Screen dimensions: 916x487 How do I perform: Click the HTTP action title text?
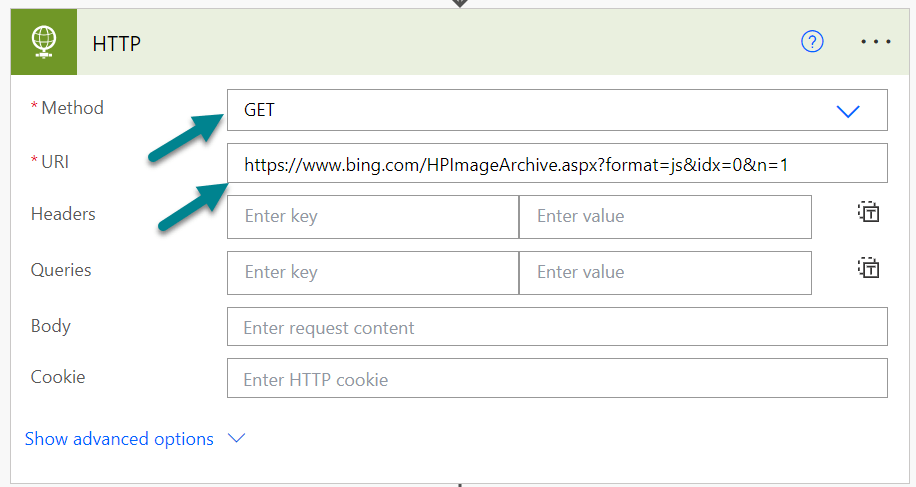click(116, 43)
